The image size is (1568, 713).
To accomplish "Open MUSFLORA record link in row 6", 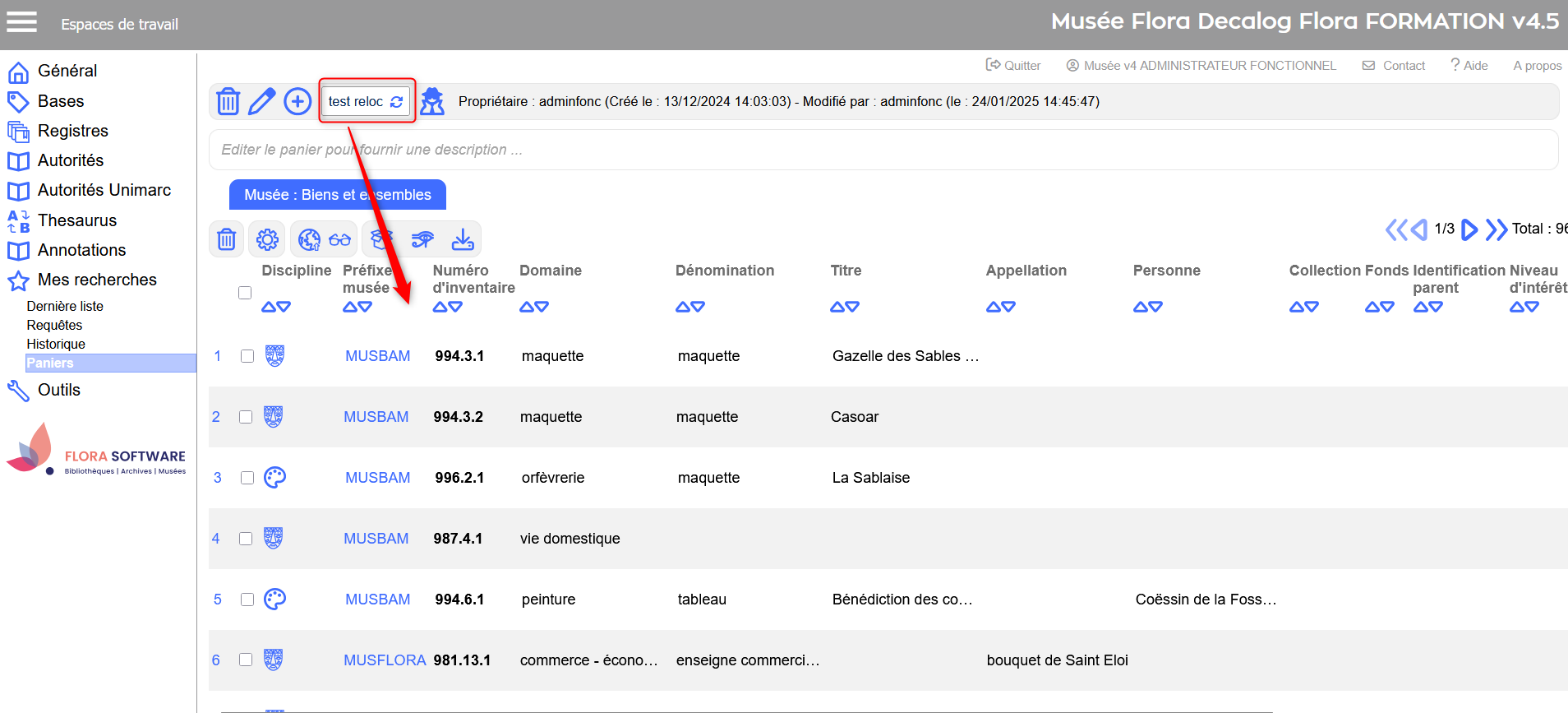I will (384, 660).
